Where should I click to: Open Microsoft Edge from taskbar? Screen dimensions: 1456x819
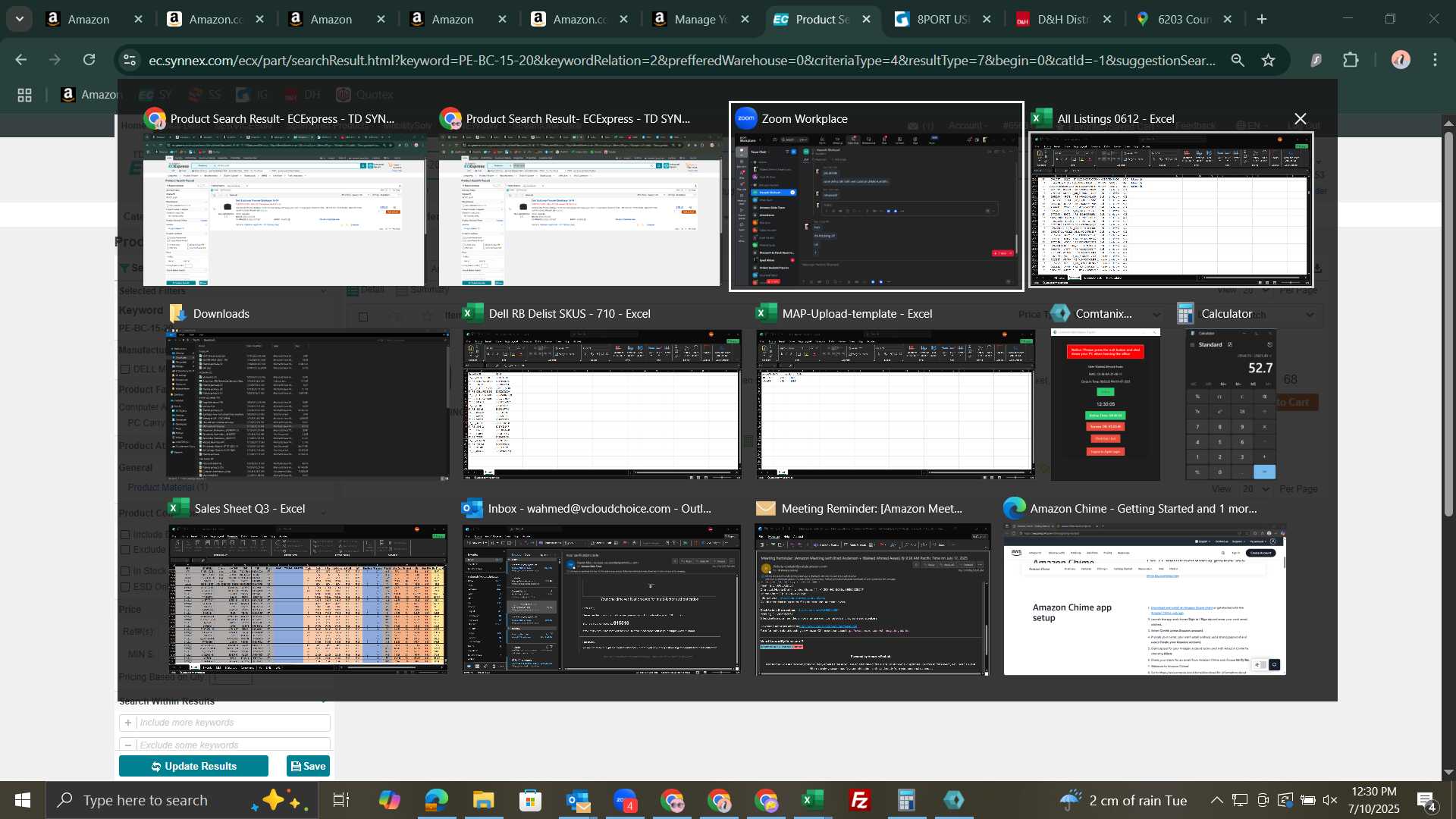436,800
